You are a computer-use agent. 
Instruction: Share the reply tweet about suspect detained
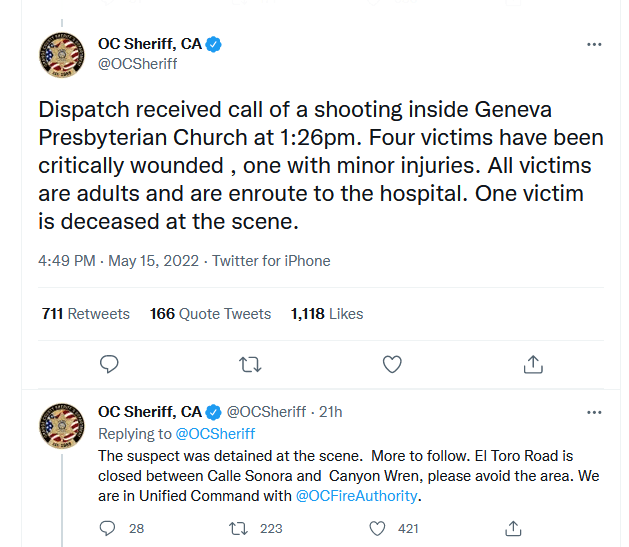tap(513, 528)
